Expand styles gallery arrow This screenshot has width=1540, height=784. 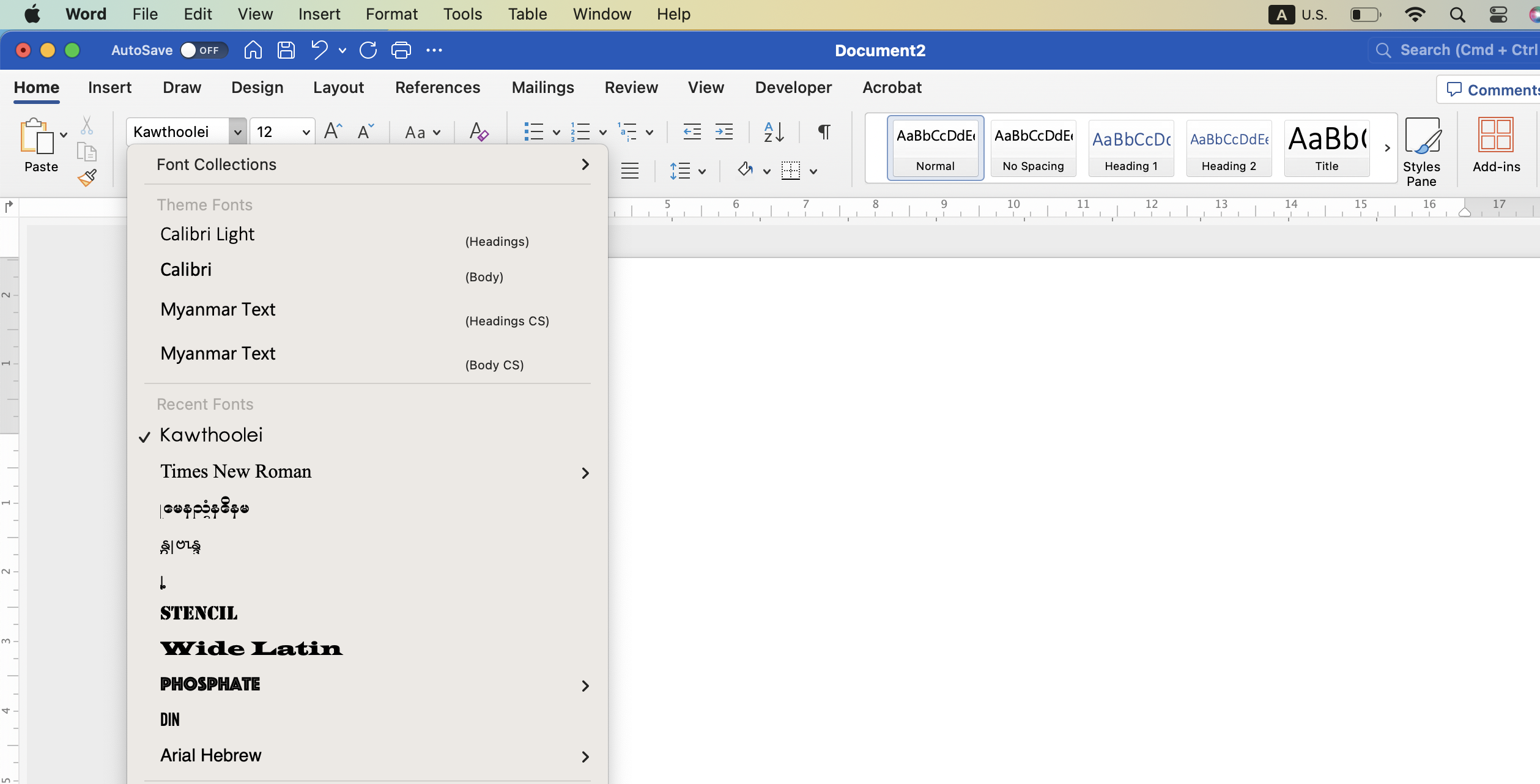click(1387, 148)
